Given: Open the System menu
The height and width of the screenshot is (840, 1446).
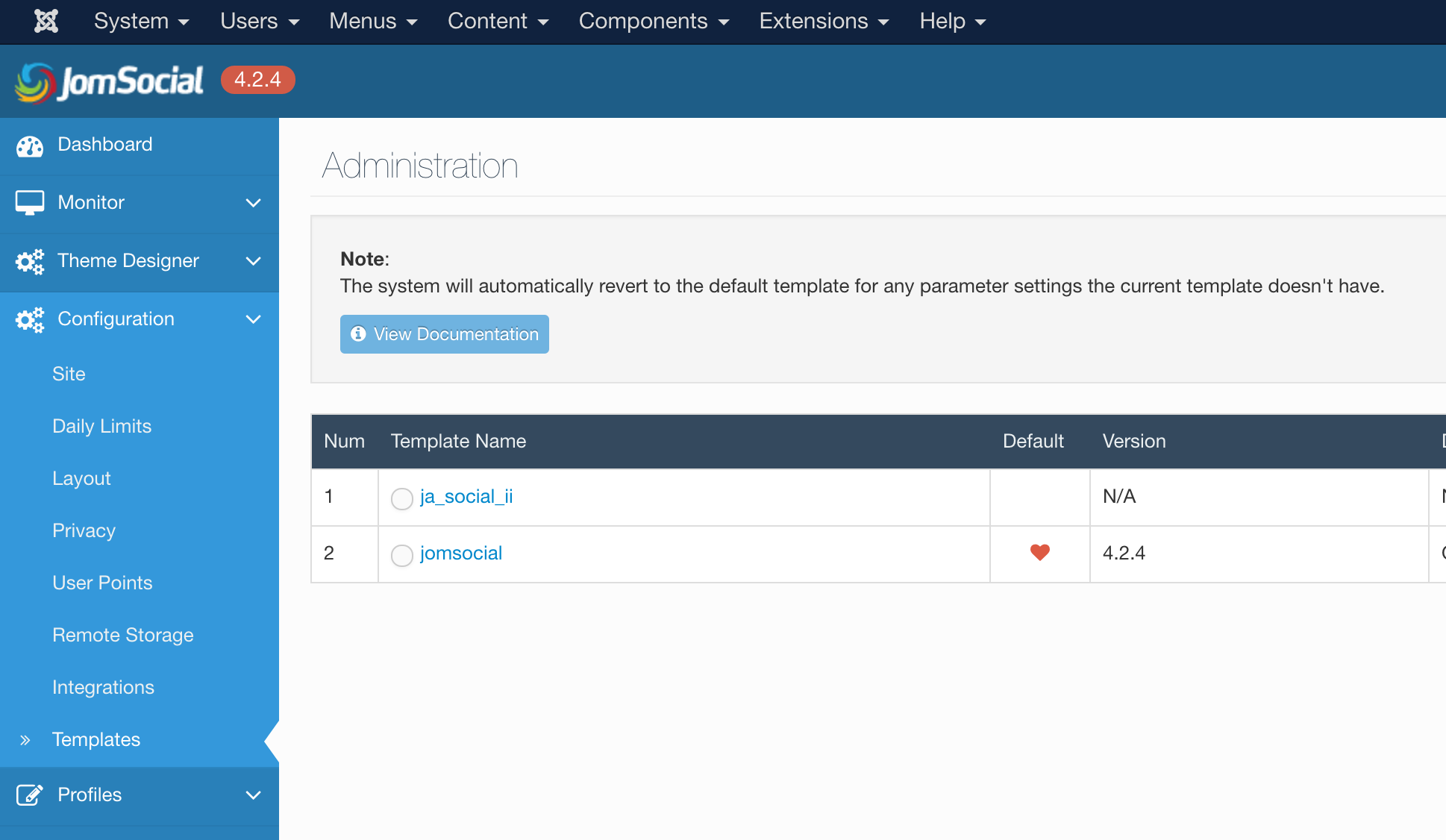Looking at the screenshot, I should point(142,21).
